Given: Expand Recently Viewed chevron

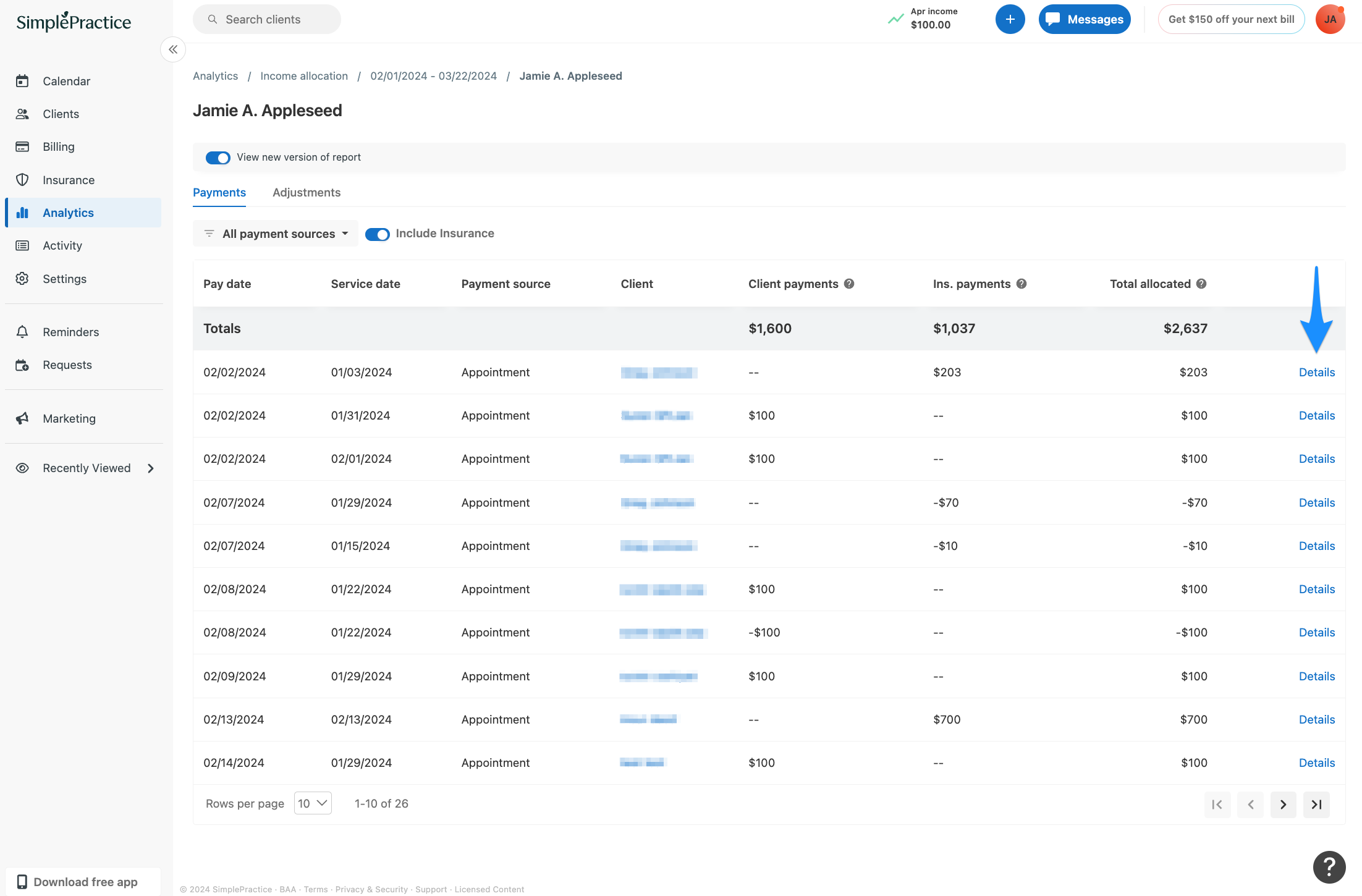Looking at the screenshot, I should pyautogui.click(x=151, y=468).
